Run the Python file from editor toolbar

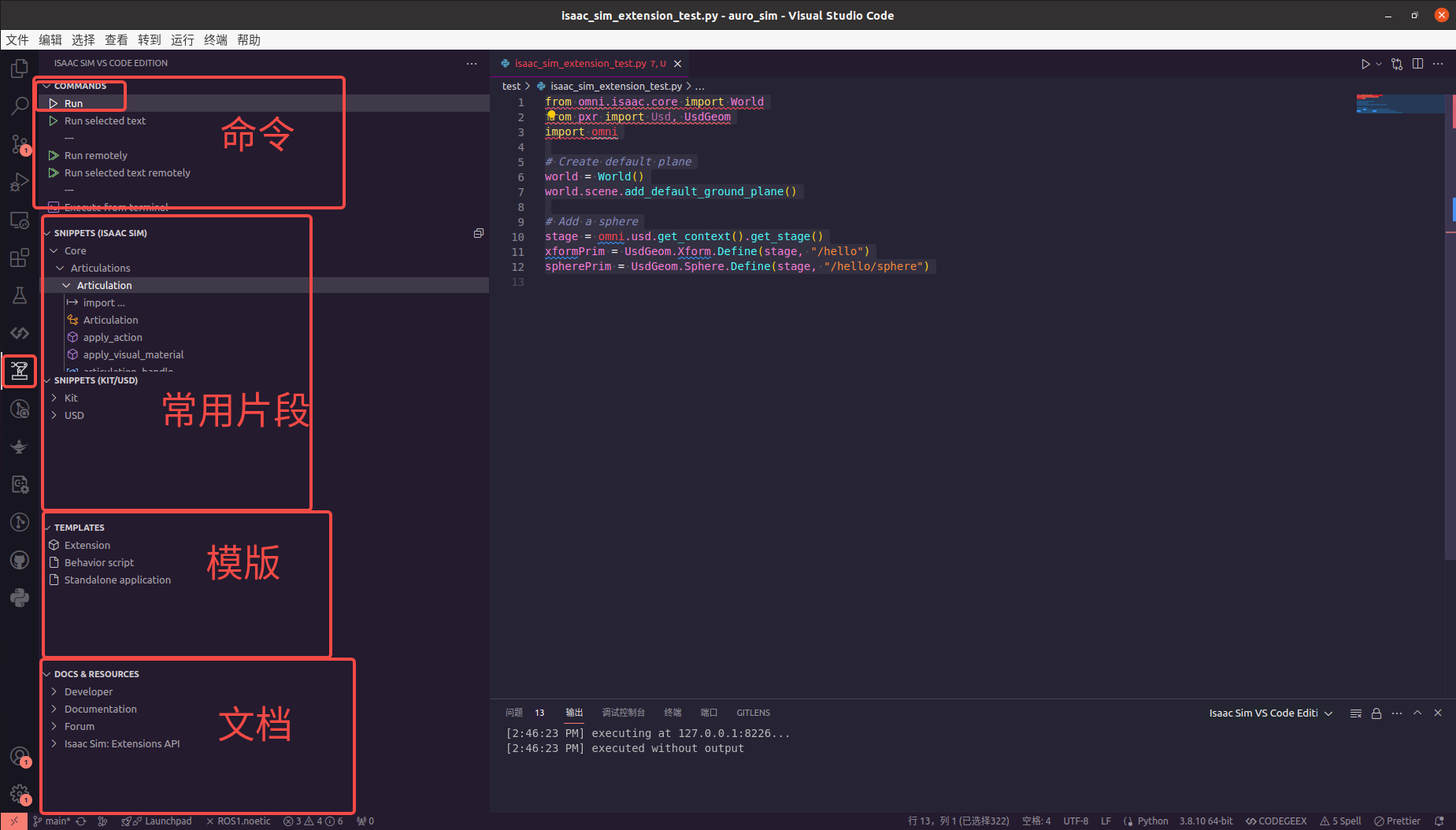[1365, 64]
